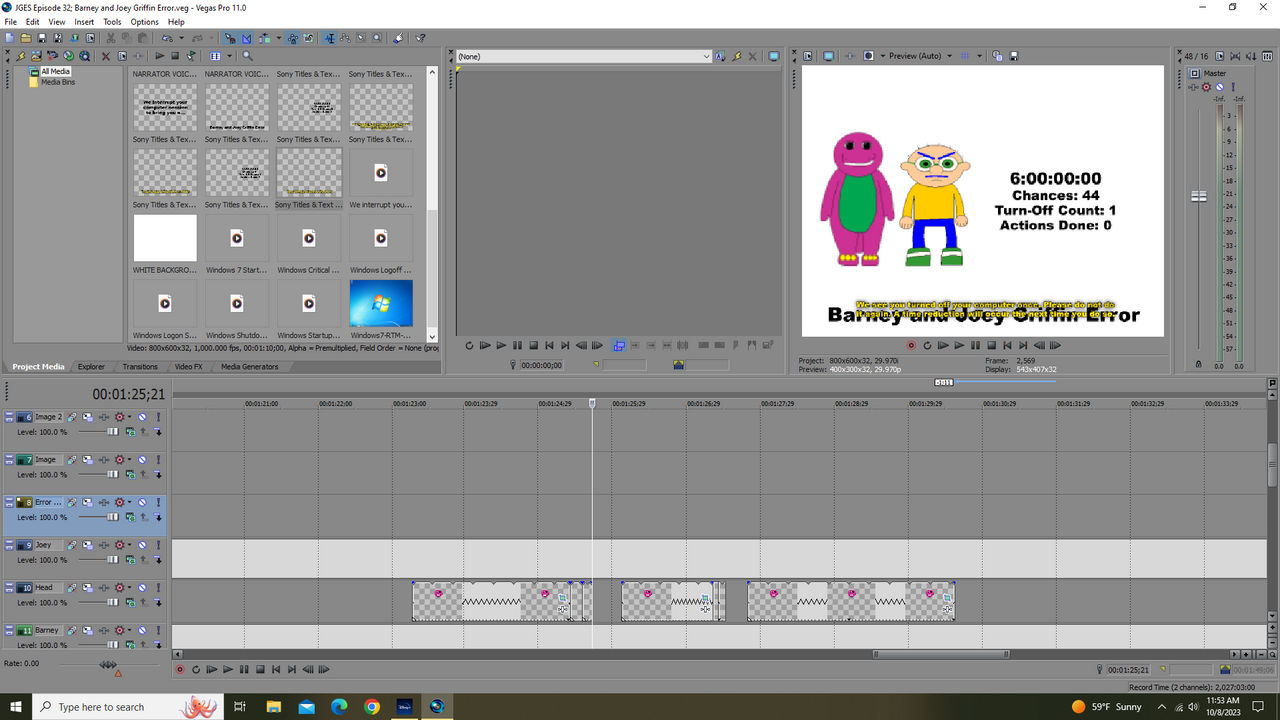The height and width of the screenshot is (720, 1280).
Task: Click the Master volume fader
Action: coord(1199,196)
